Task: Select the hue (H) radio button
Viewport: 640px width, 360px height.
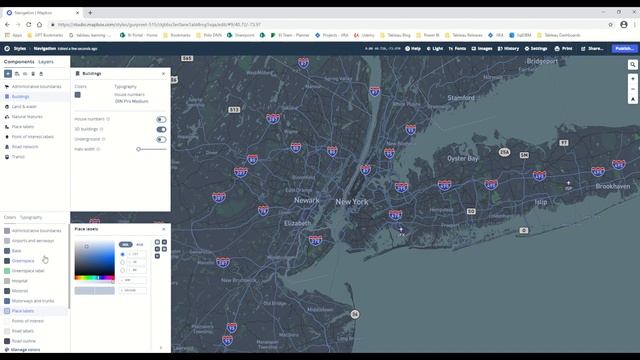Action: (122, 254)
